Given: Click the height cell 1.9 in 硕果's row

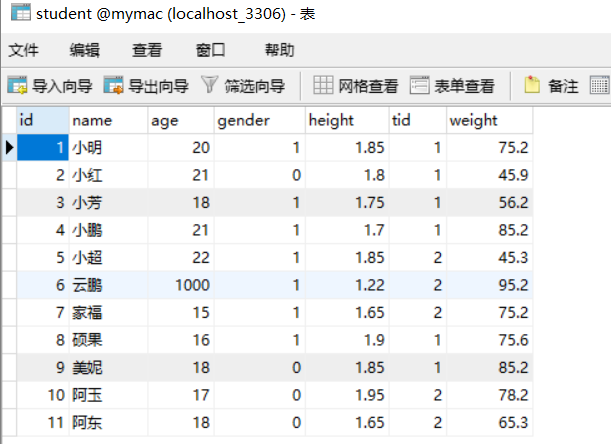Looking at the screenshot, I should coord(347,340).
